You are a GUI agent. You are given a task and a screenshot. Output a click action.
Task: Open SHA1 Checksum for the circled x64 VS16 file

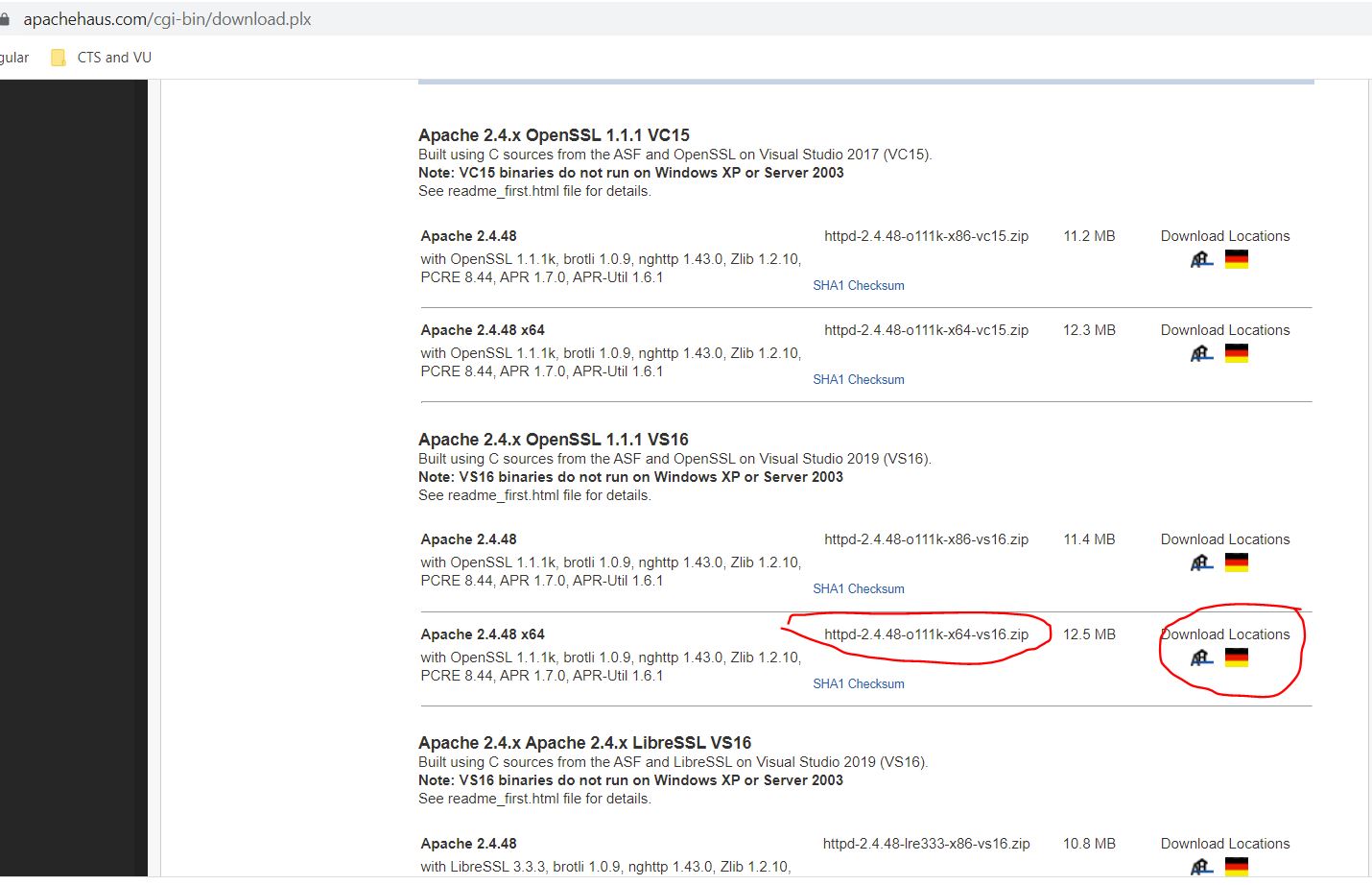click(x=858, y=683)
